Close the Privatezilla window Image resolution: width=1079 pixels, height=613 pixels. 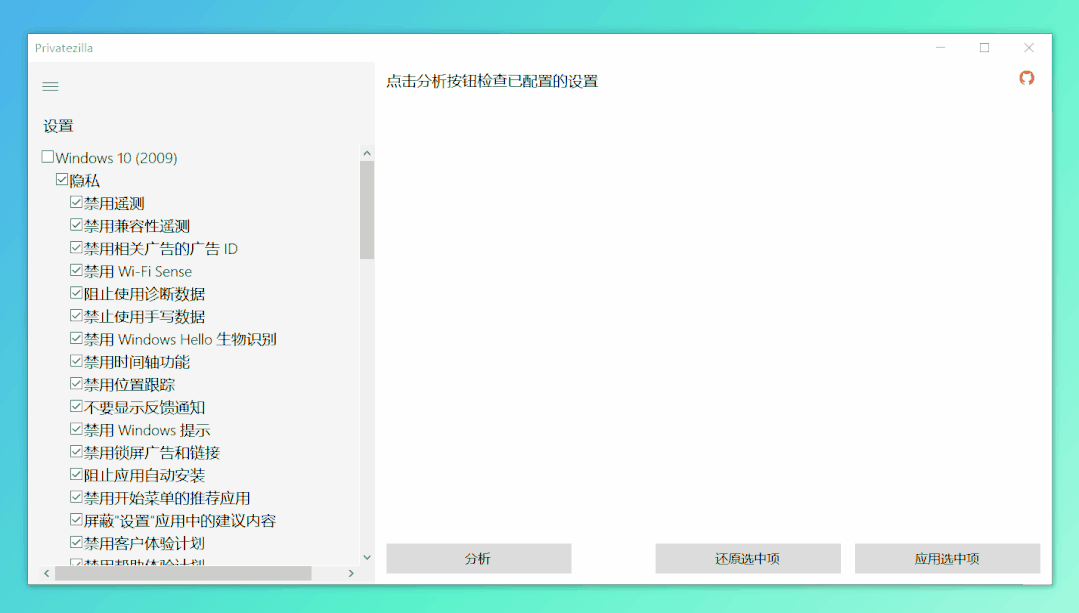coord(1029,47)
